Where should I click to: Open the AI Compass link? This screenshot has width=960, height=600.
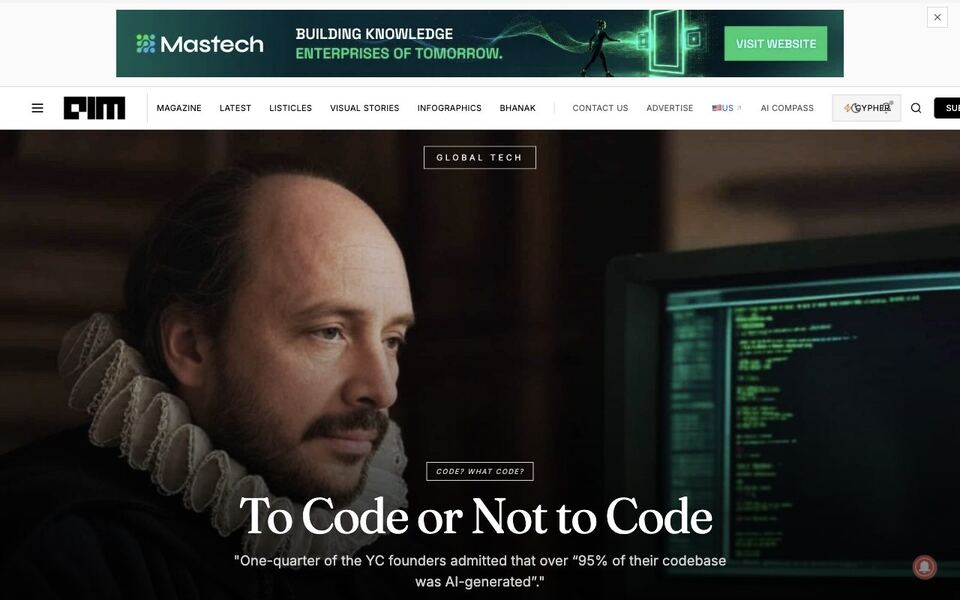tap(787, 108)
